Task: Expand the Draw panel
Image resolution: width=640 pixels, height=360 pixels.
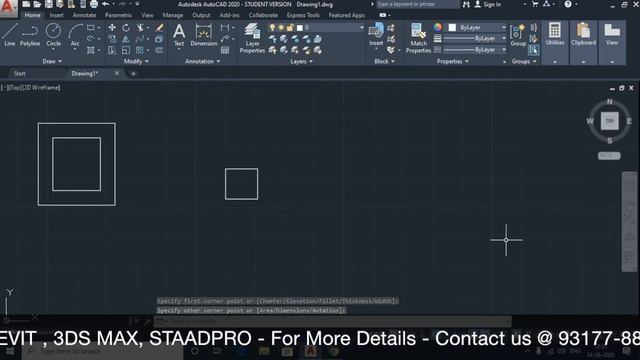Action: coord(52,61)
